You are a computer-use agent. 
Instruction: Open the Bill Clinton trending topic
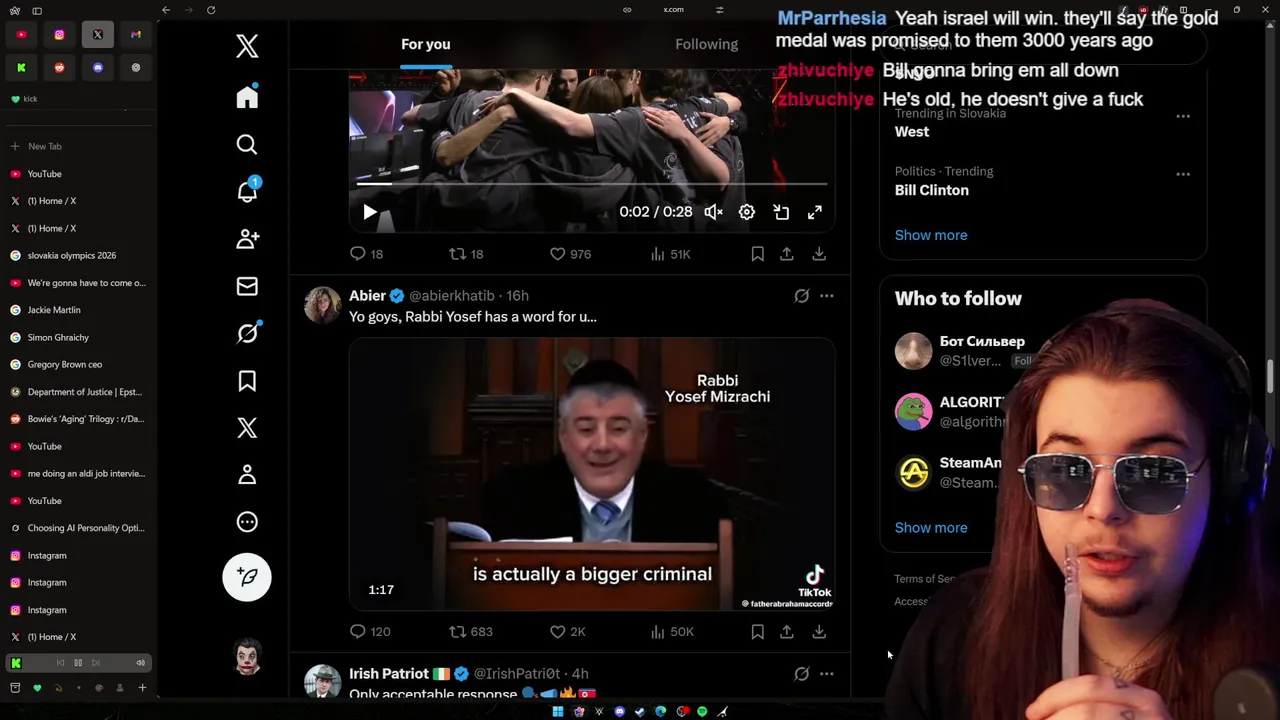(x=931, y=190)
